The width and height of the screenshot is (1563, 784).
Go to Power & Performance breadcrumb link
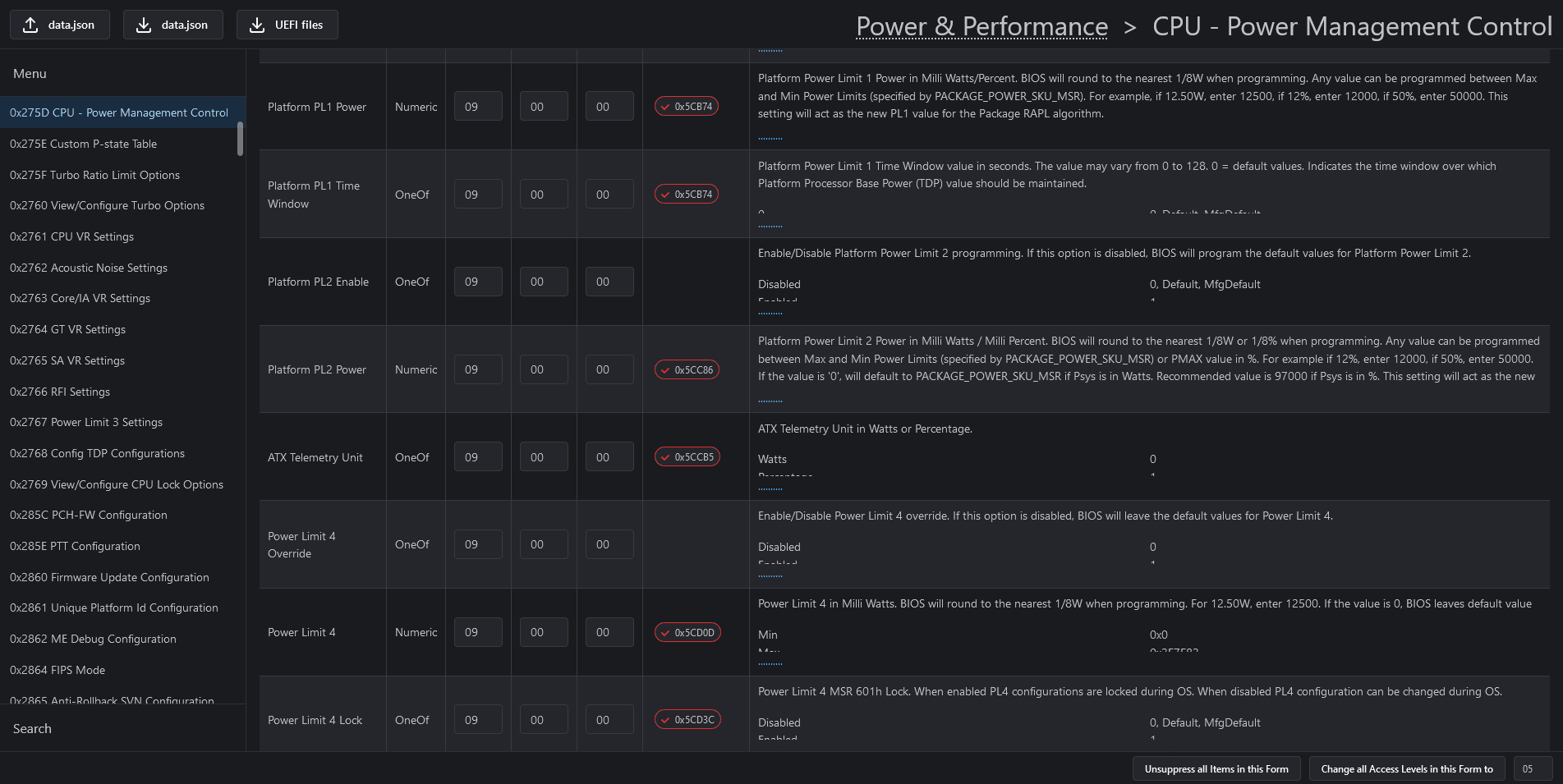981,26
